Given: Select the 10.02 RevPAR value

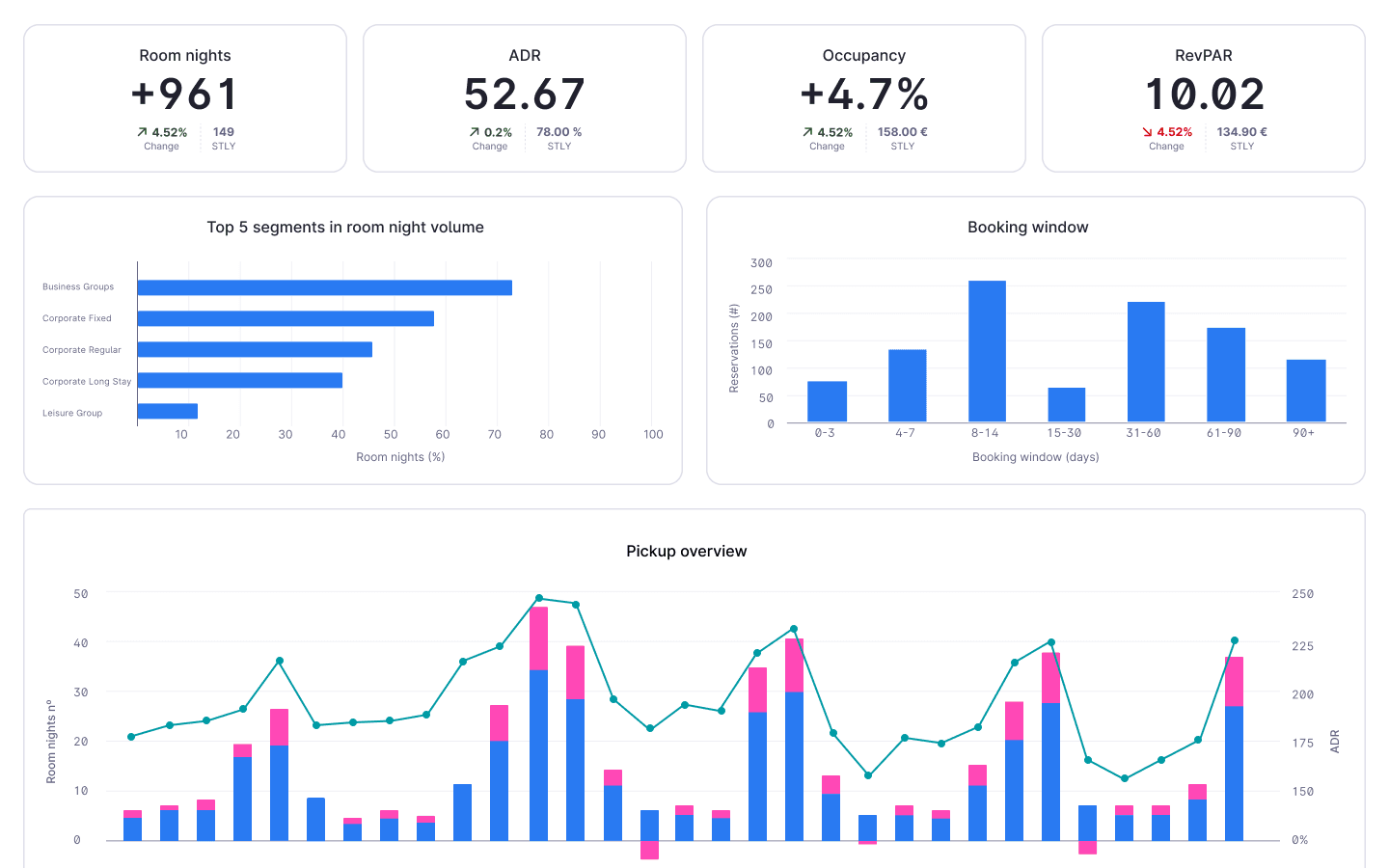Looking at the screenshot, I should 1204,95.
